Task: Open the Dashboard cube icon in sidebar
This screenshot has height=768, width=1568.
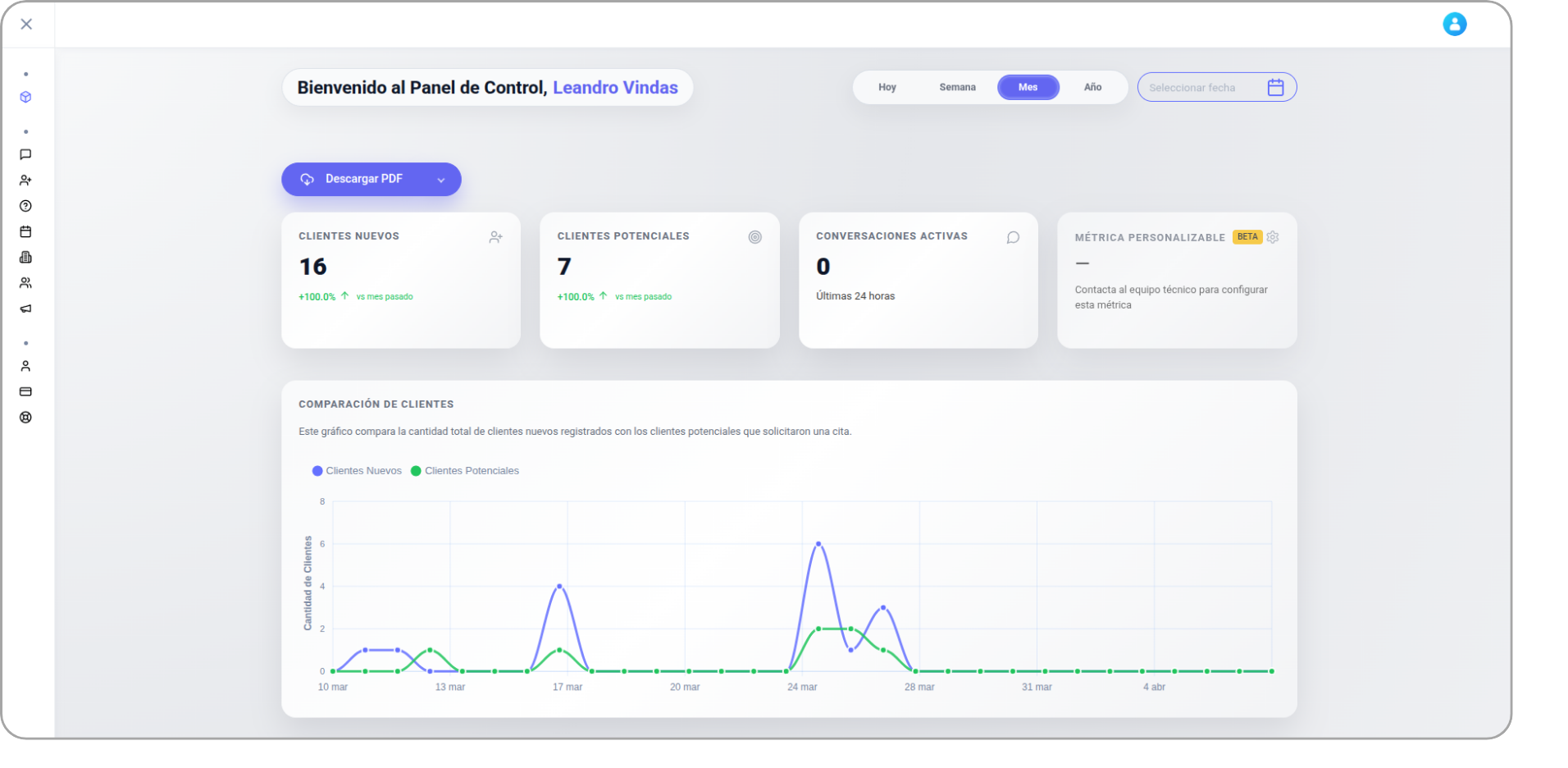Action: click(x=26, y=96)
